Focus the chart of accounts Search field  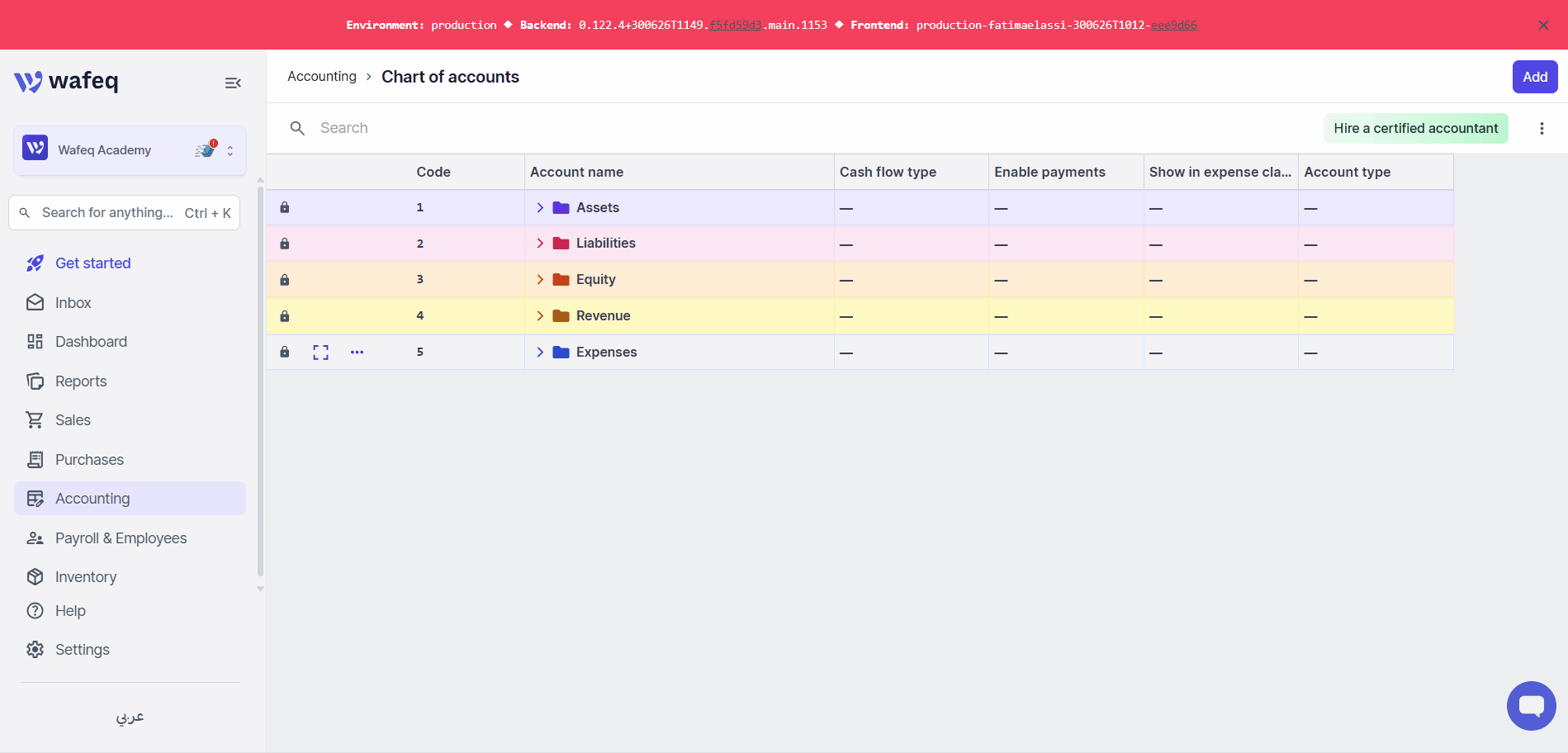coord(578,128)
